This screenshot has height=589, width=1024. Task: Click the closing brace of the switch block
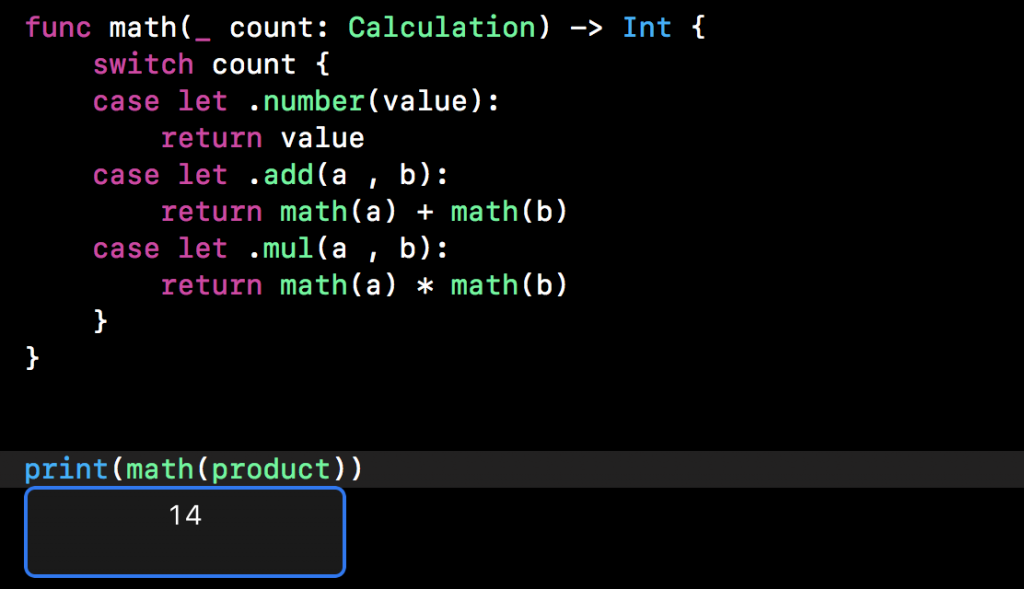coord(100,321)
